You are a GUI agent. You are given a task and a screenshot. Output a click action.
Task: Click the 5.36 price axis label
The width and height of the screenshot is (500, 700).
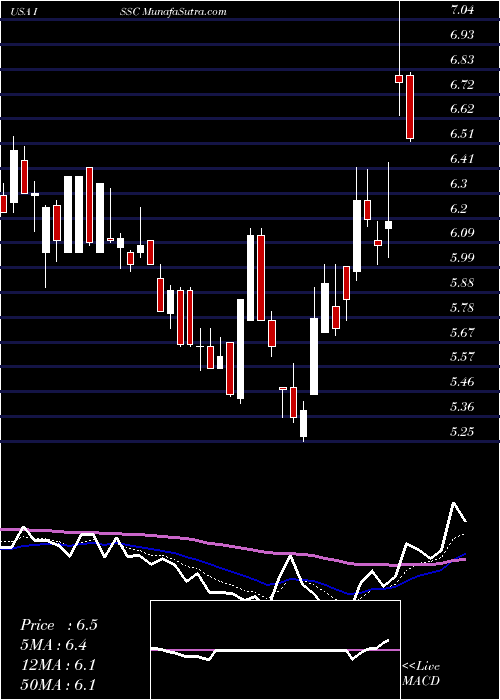(x=462, y=407)
